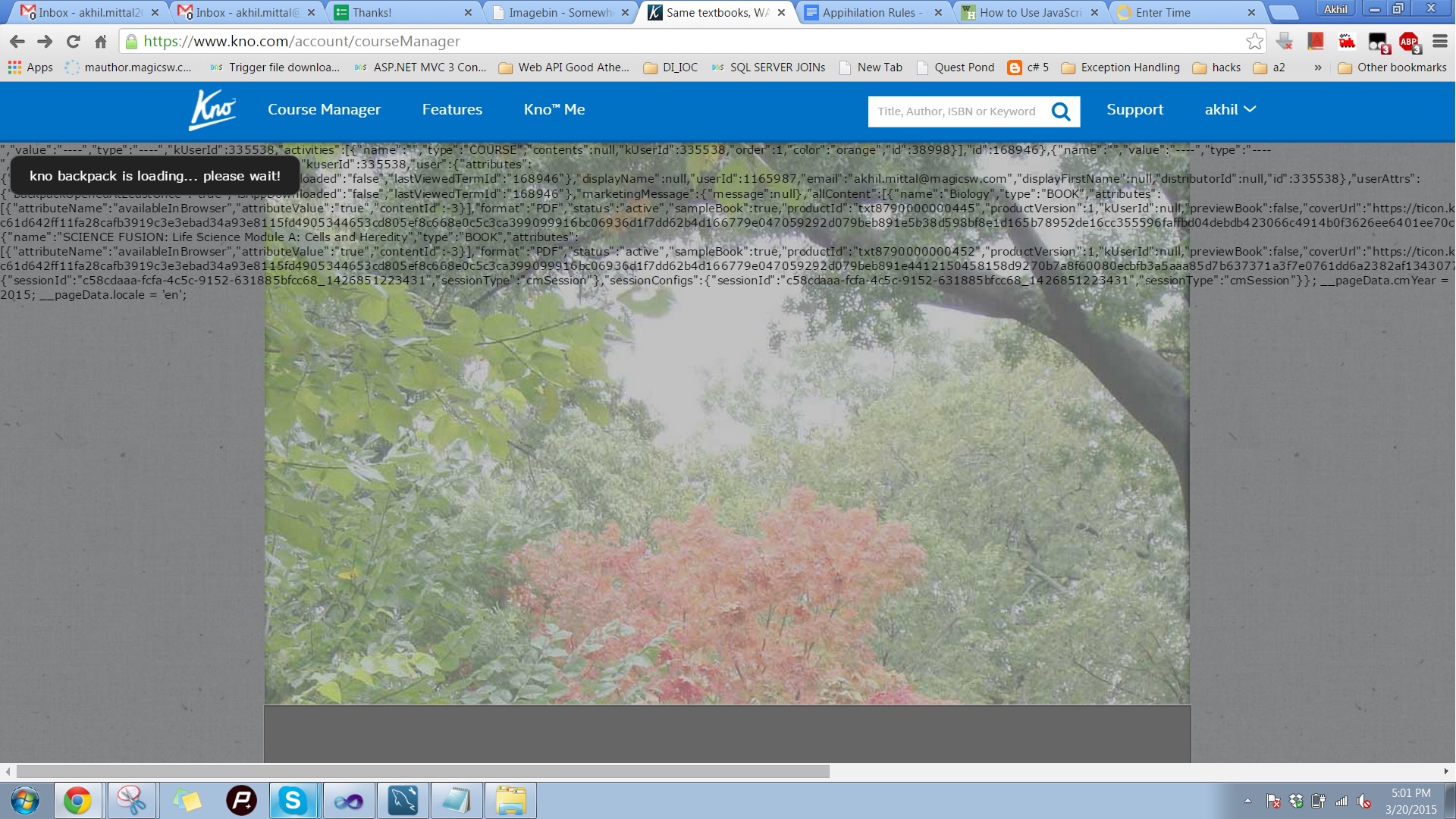
Task: Click the Adblock Plus extension icon
Action: [1409, 42]
